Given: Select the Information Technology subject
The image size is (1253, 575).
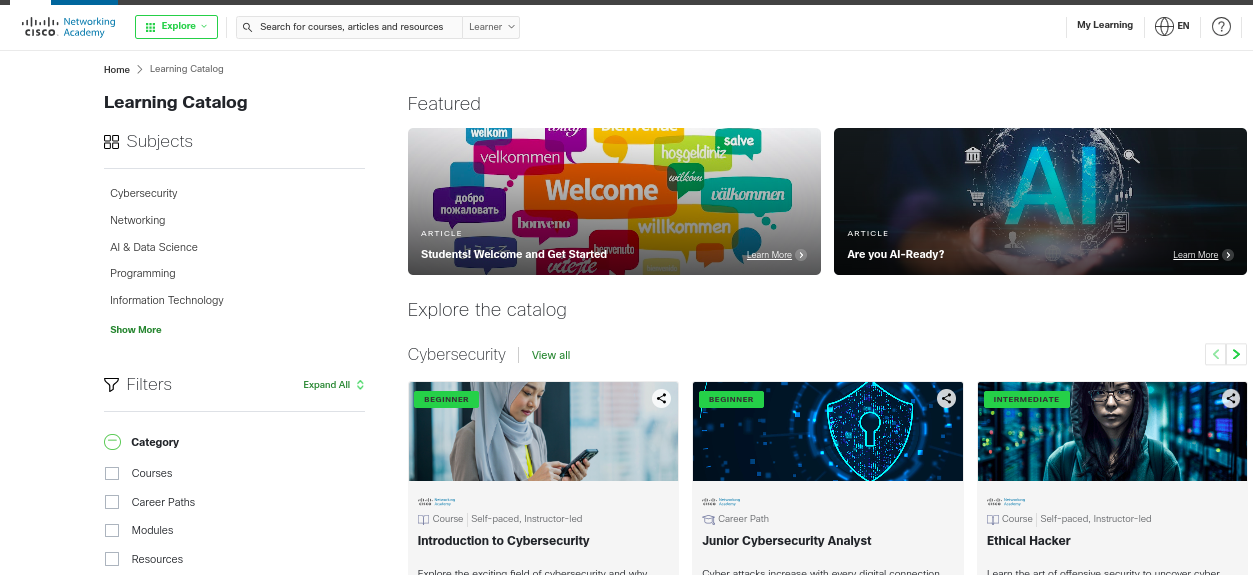Looking at the screenshot, I should click(167, 300).
